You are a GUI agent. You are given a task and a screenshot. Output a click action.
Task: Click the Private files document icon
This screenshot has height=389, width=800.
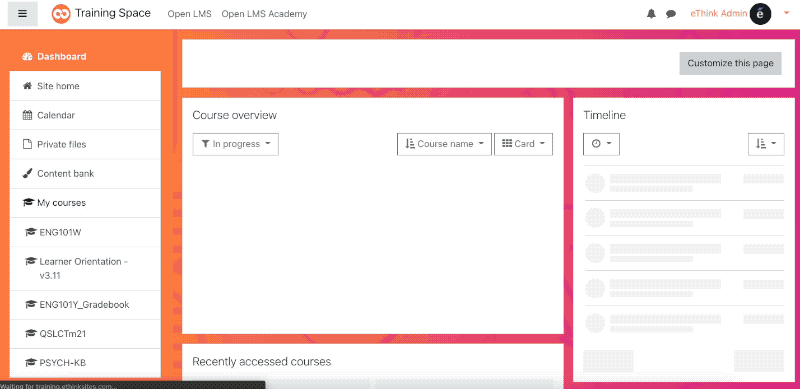tap(28, 144)
